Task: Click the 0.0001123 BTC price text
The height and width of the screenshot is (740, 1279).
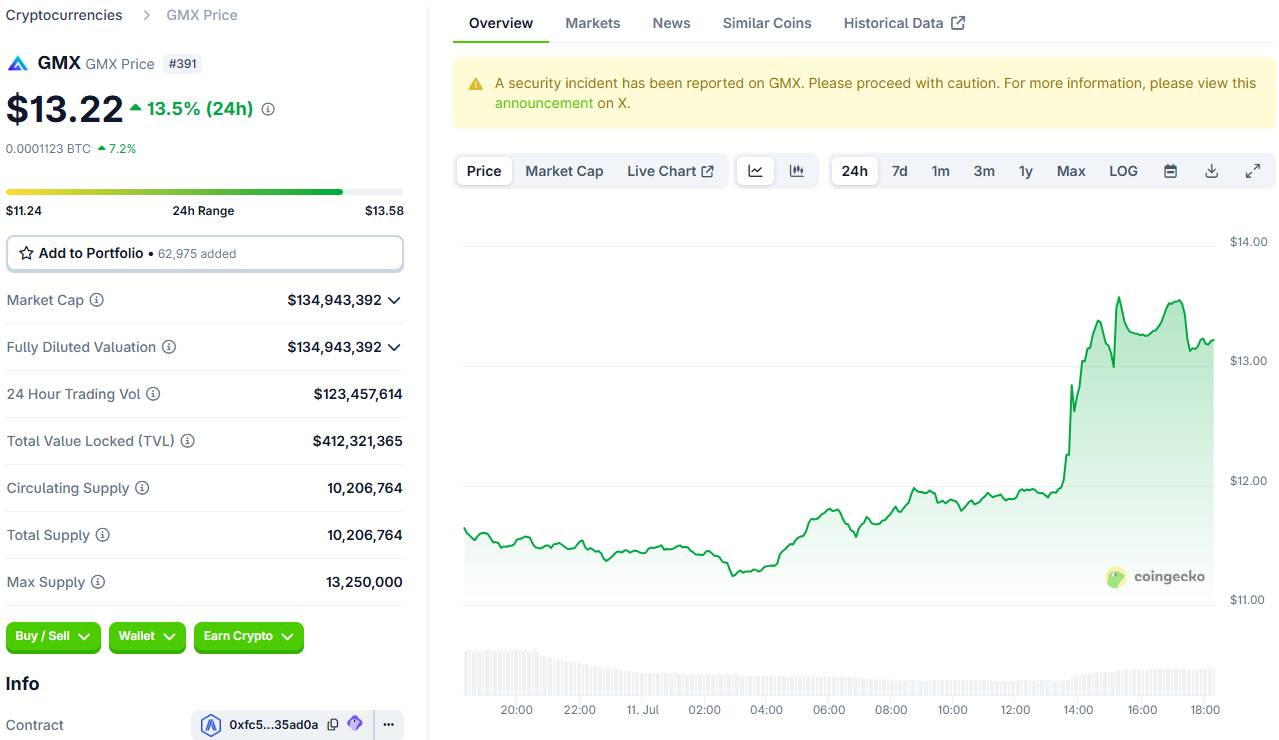Action: click(48, 148)
